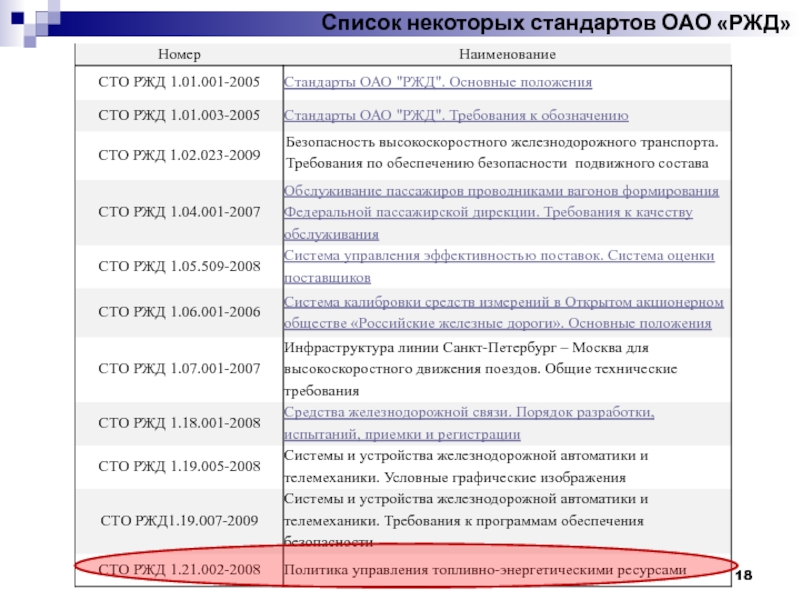Image resolution: width=800 pixels, height=600 pixels.
Task: Select cell "СТО РЖД 1.07.001-2007"
Action: coord(179,368)
